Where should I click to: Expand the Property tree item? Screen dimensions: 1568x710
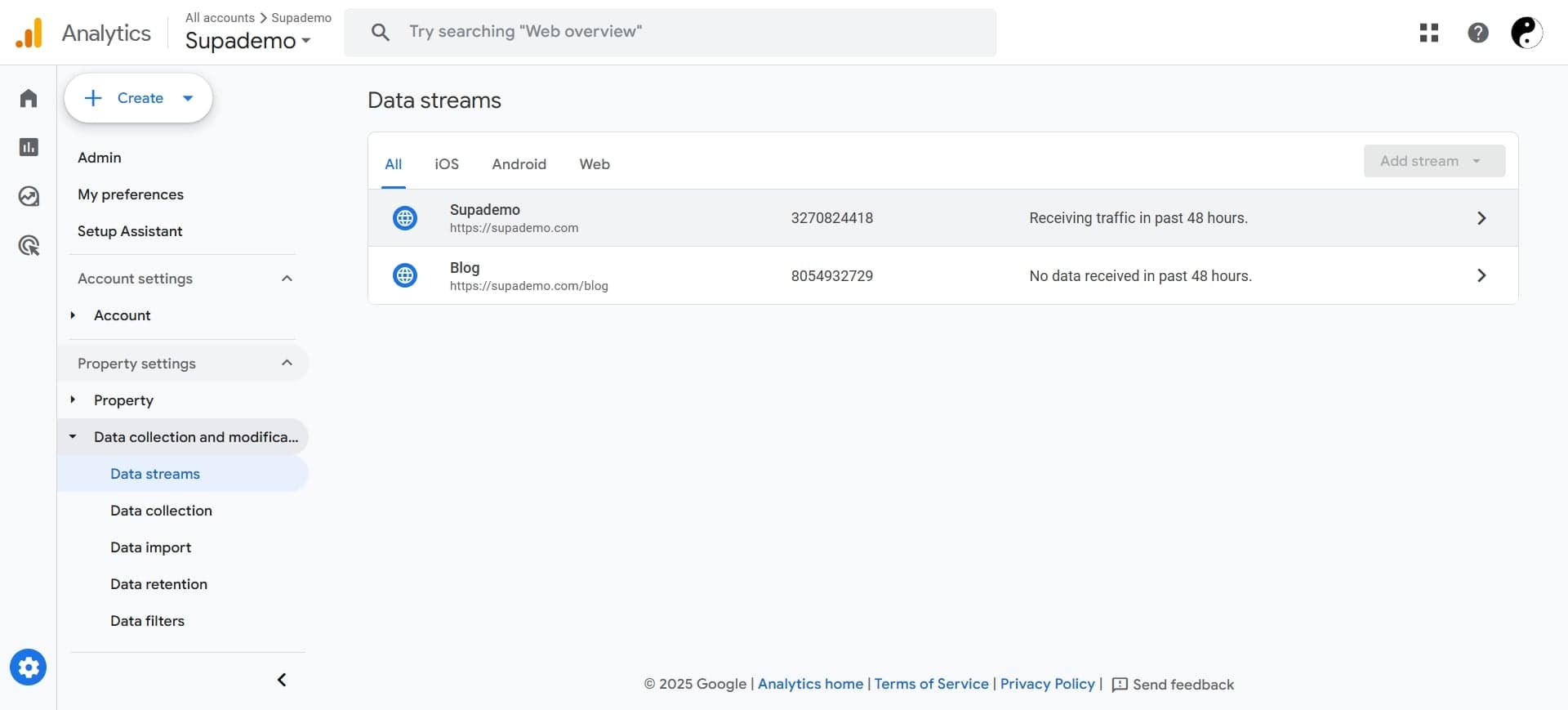coord(73,400)
